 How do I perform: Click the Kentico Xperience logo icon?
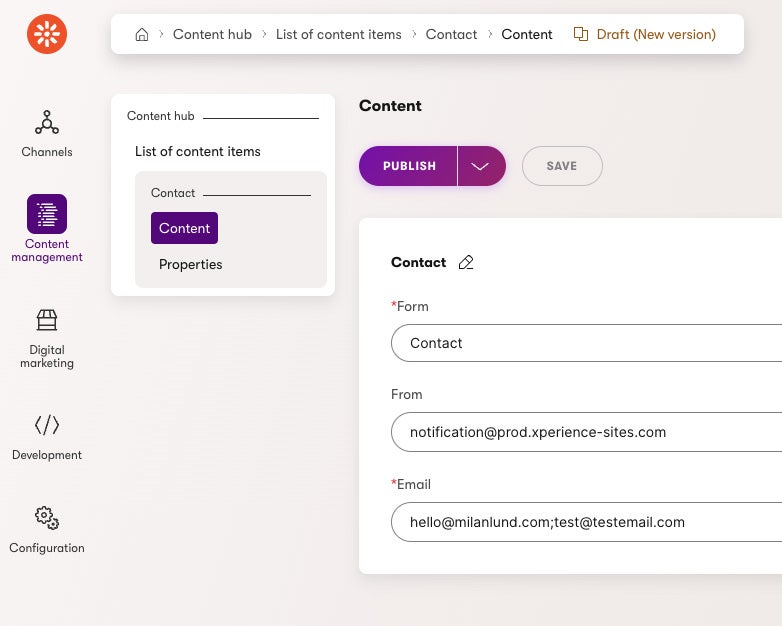click(47, 34)
